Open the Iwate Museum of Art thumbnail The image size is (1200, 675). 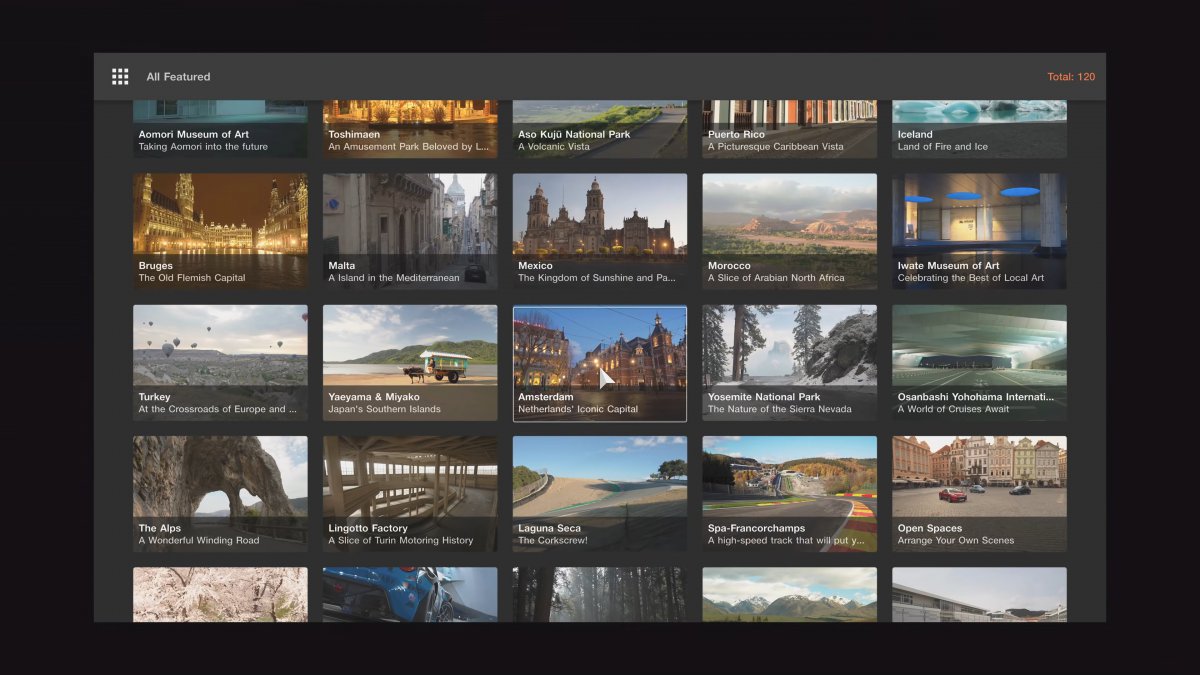[980, 232]
